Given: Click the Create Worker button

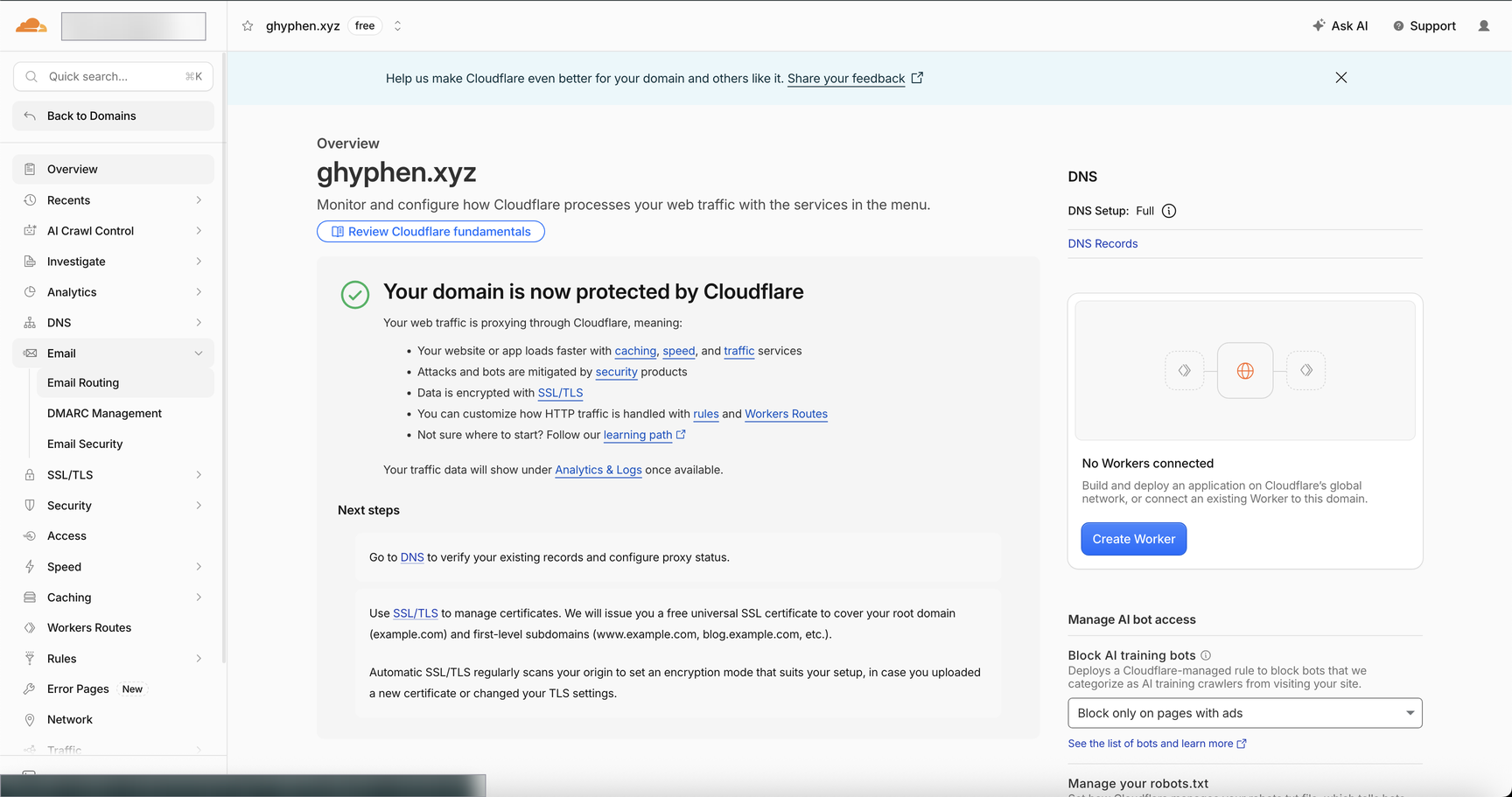Looking at the screenshot, I should click(x=1134, y=539).
